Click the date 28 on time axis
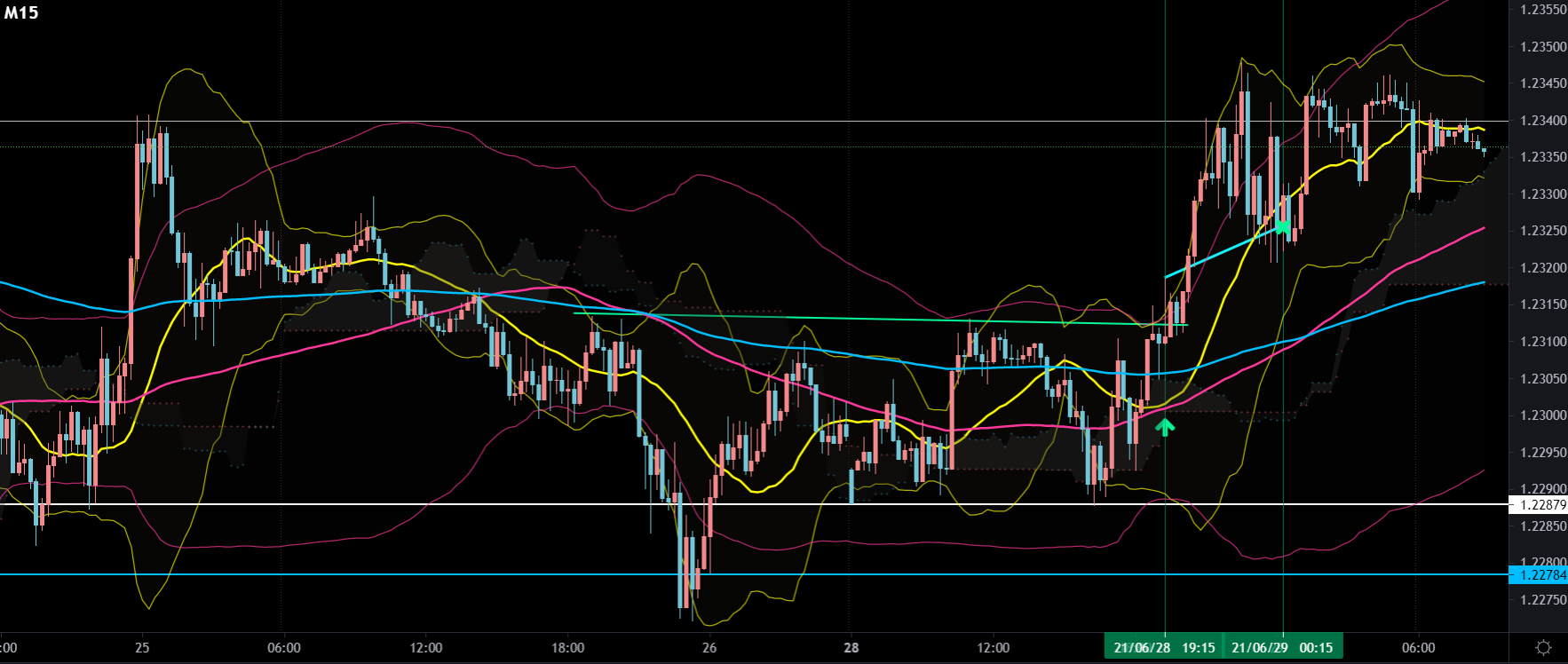 (x=851, y=647)
